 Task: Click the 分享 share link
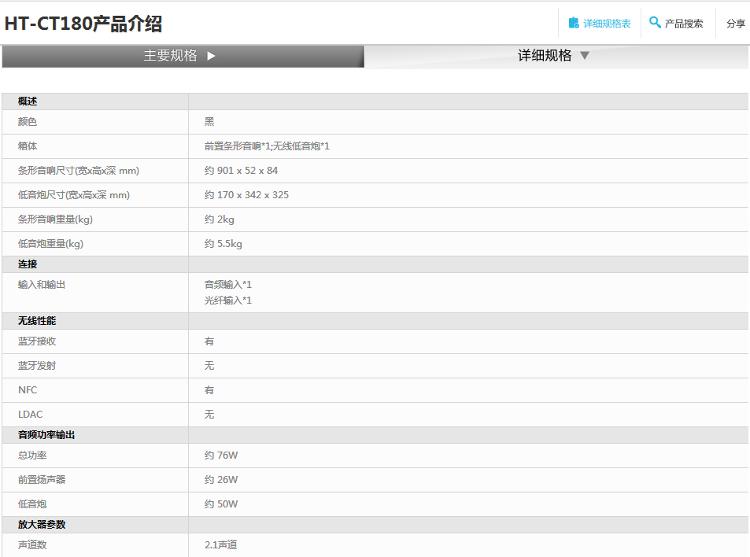click(x=736, y=23)
